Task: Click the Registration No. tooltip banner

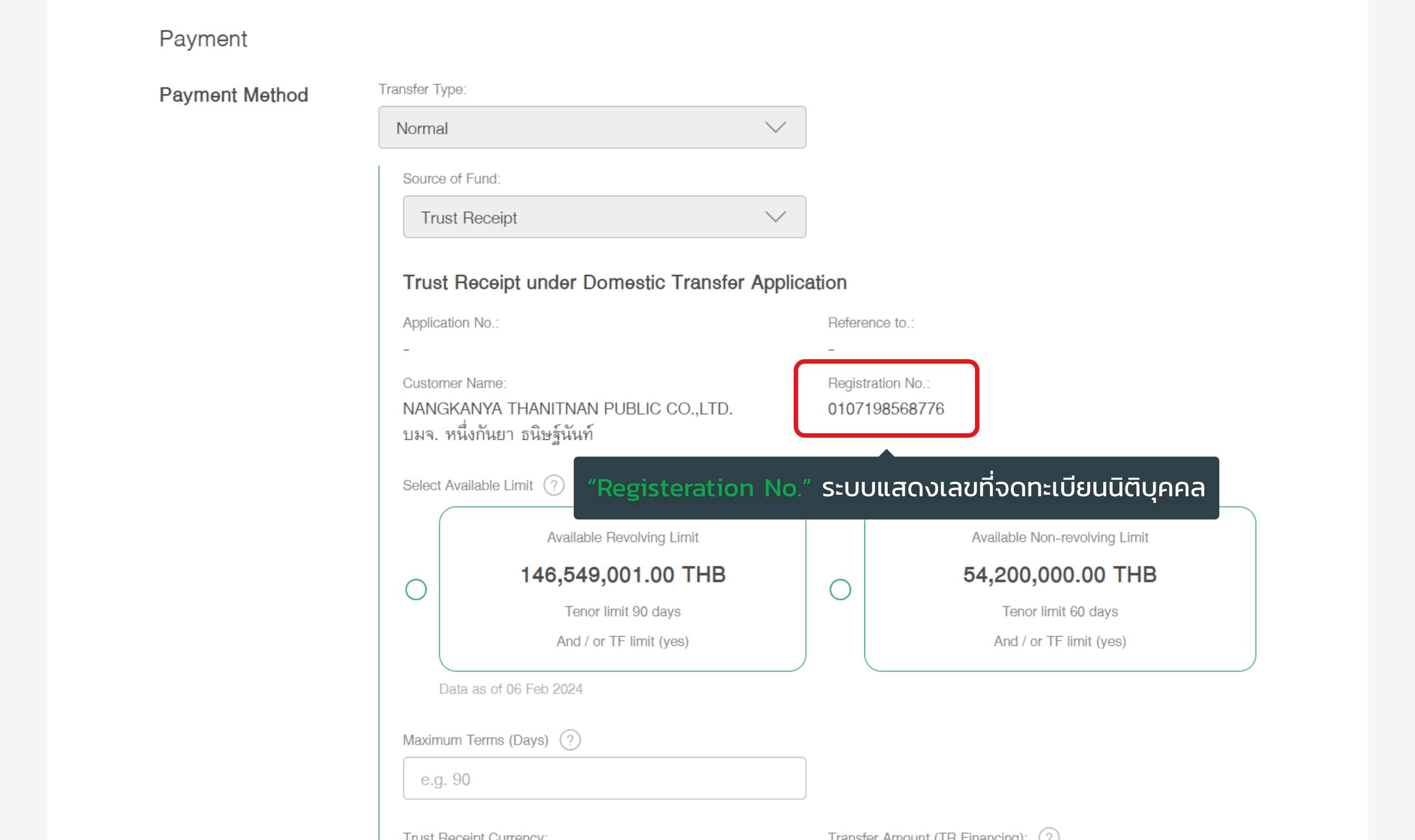Action: (x=895, y=488)
